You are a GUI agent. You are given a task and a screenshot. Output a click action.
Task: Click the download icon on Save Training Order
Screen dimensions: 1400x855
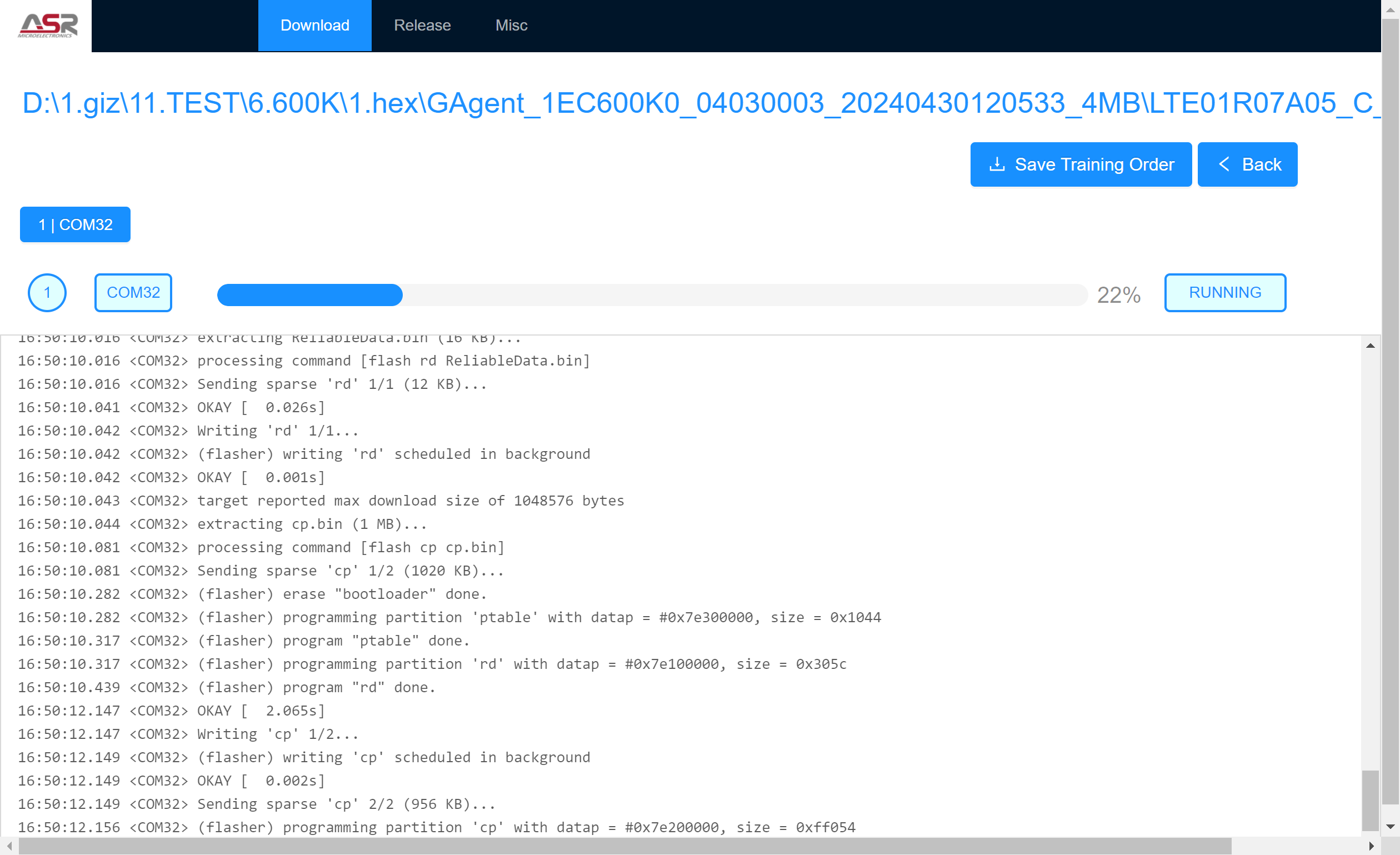(997, 164)
